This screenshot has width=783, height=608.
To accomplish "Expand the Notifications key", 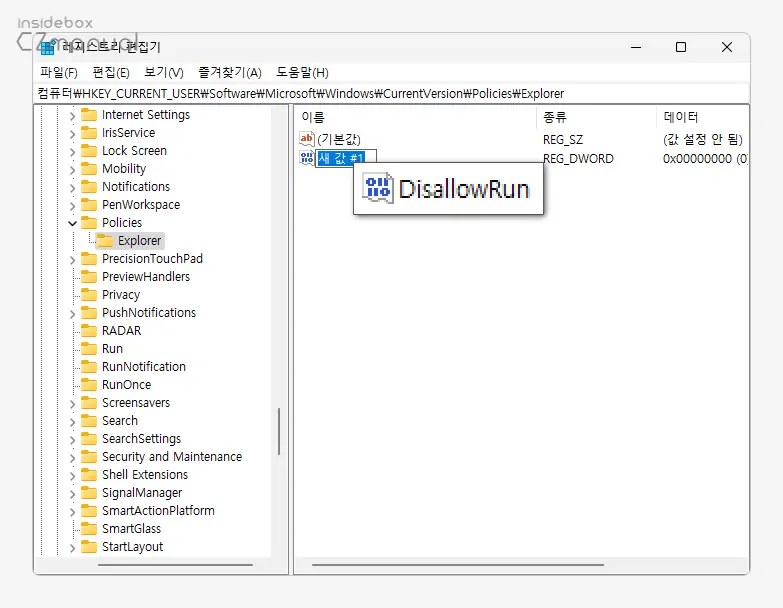I will pyautogui.click(x=72, y=187).
